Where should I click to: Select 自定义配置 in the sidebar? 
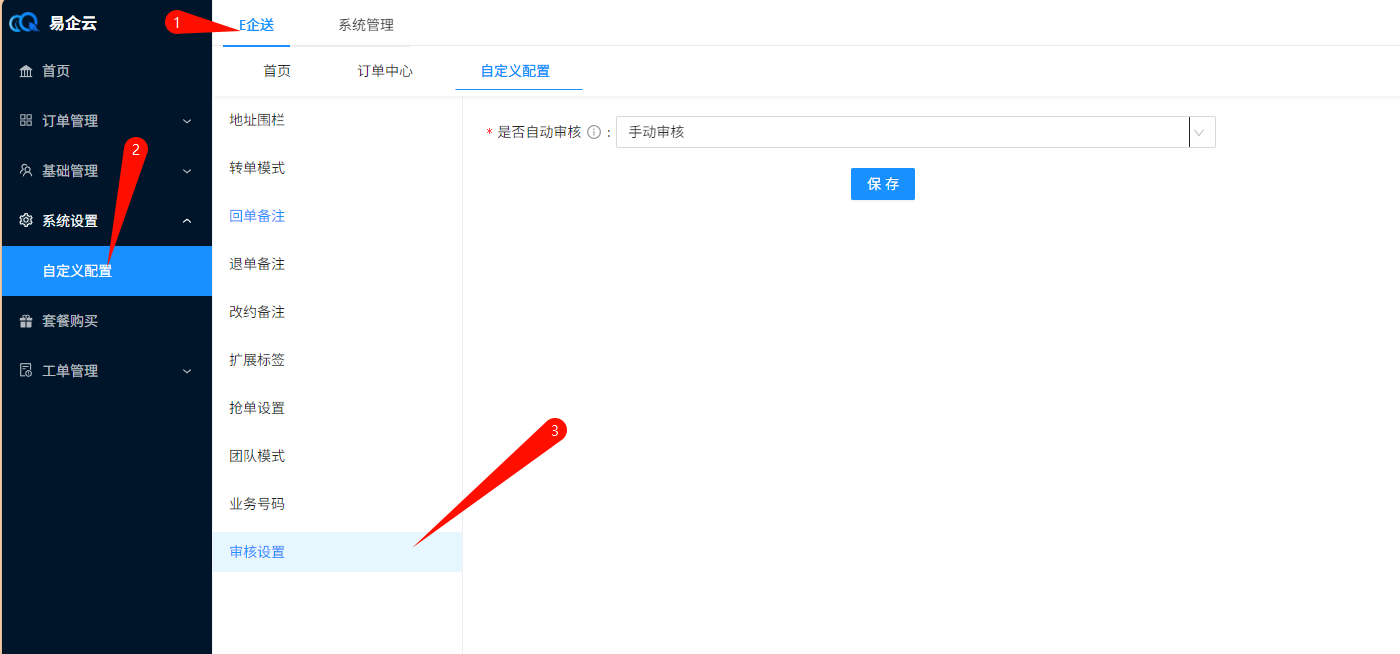click(x=77, y=271)
